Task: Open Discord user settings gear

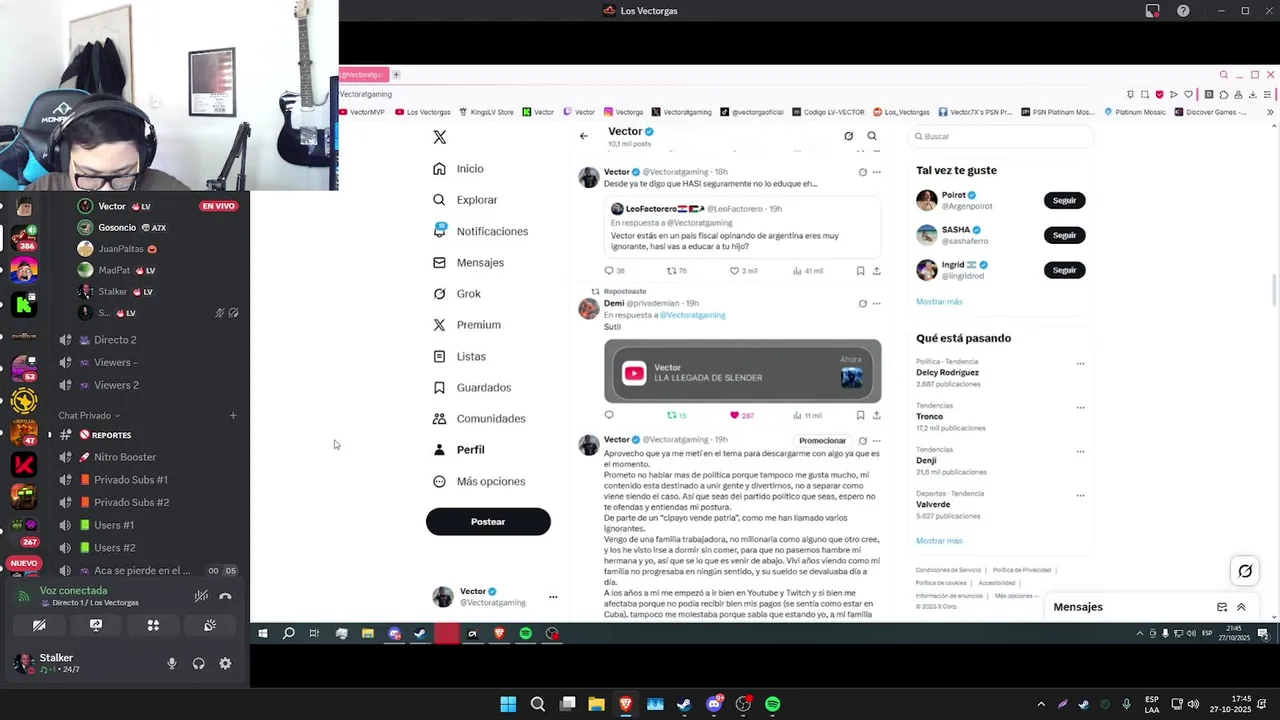Action: tap(225, 663)
